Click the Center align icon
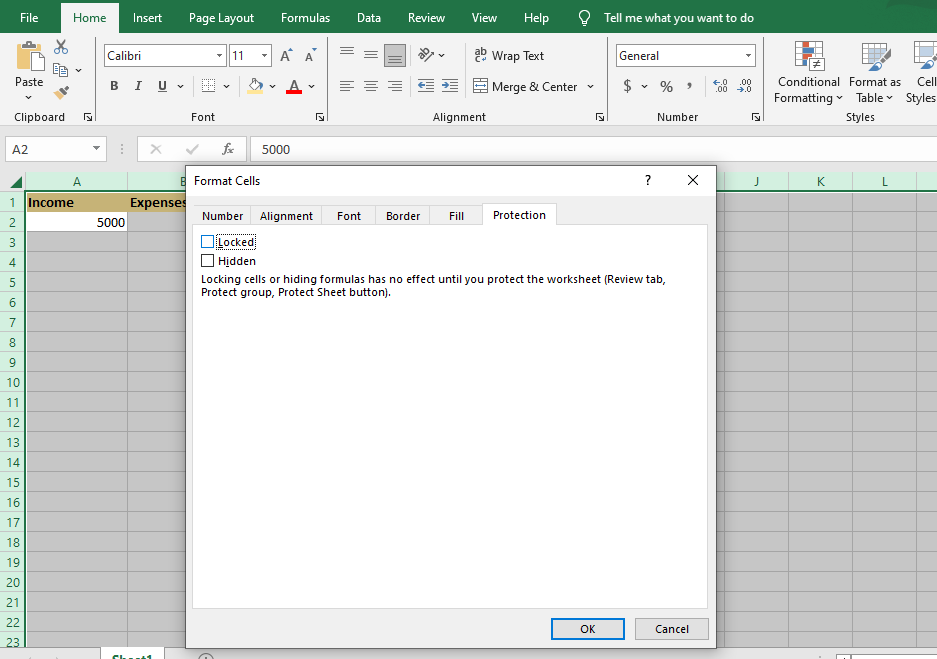 (371, 86)
